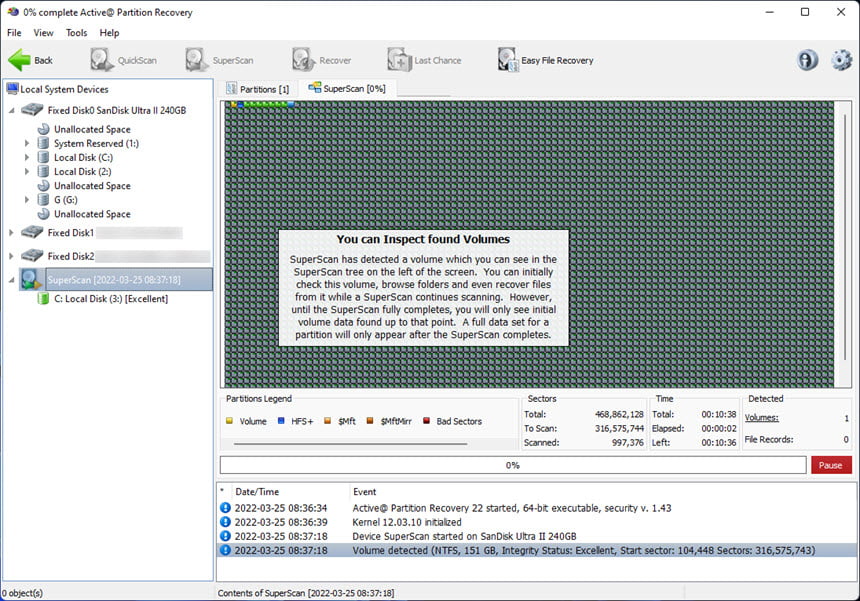This screenshot has height=601, width=860.
Task: Click the sector map vertical scrollbar
Action: [844, 237]
